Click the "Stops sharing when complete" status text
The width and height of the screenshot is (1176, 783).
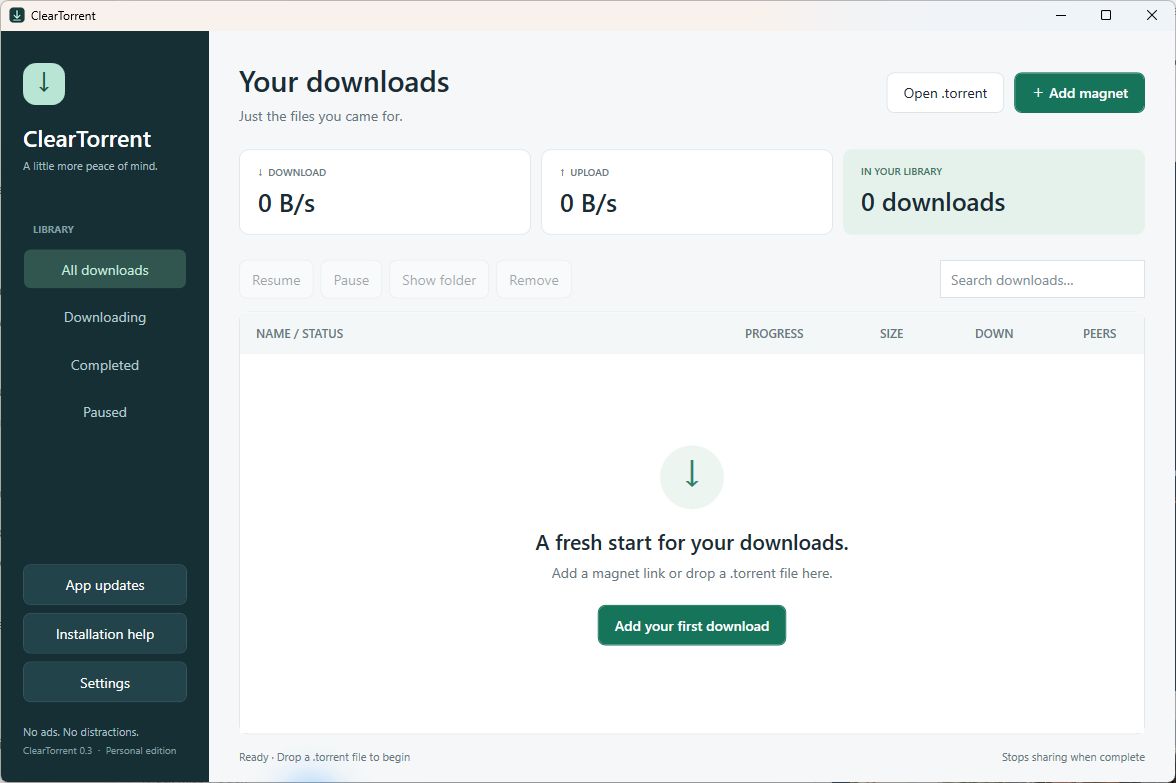pos(1073,757)
